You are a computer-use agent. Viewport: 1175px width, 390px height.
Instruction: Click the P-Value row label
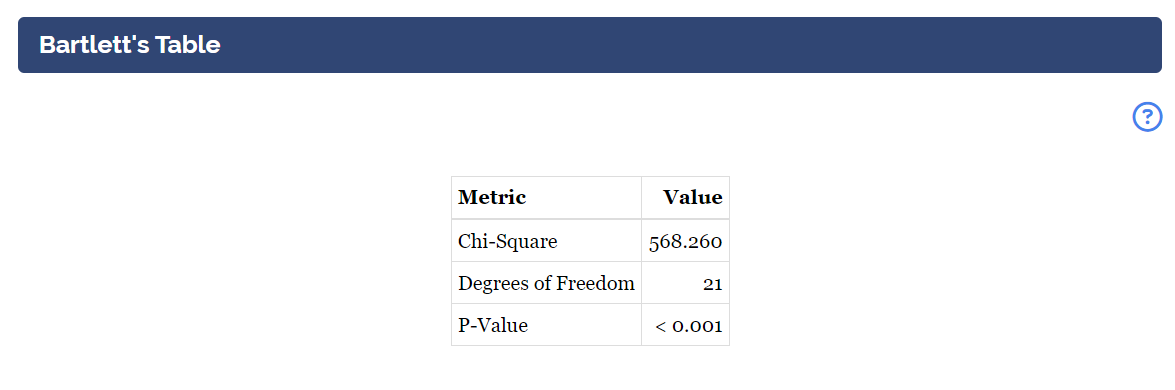pos(493,326)
